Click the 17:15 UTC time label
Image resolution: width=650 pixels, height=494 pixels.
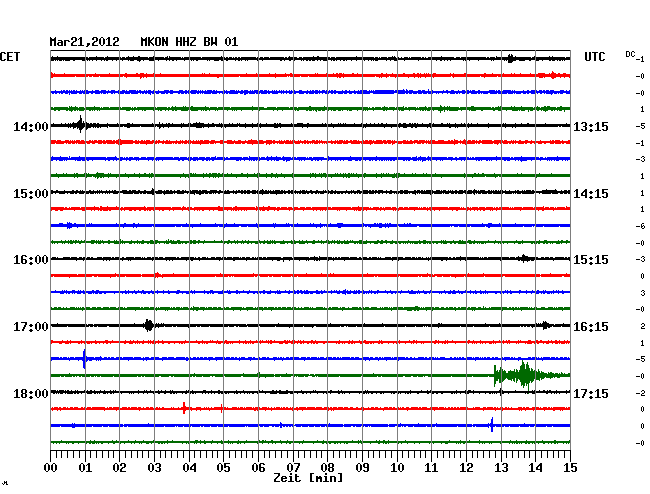(591, 393)
